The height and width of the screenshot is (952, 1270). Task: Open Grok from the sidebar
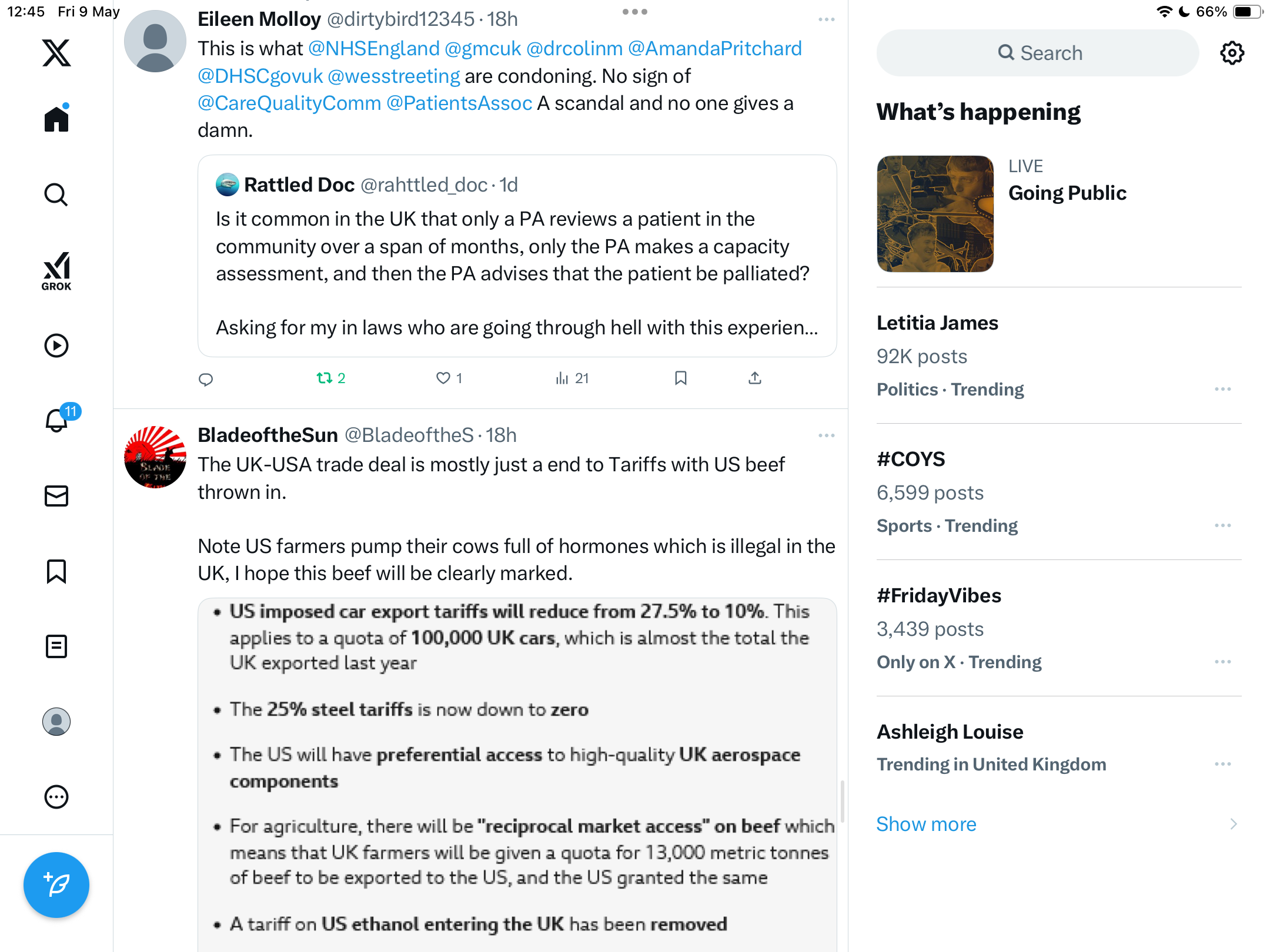point(56,271)
